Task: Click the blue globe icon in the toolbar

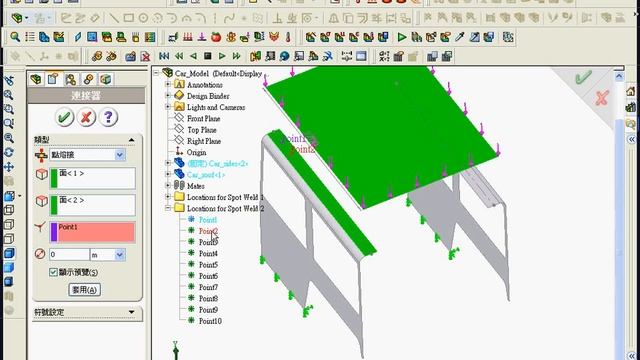Action: (284, 56)
